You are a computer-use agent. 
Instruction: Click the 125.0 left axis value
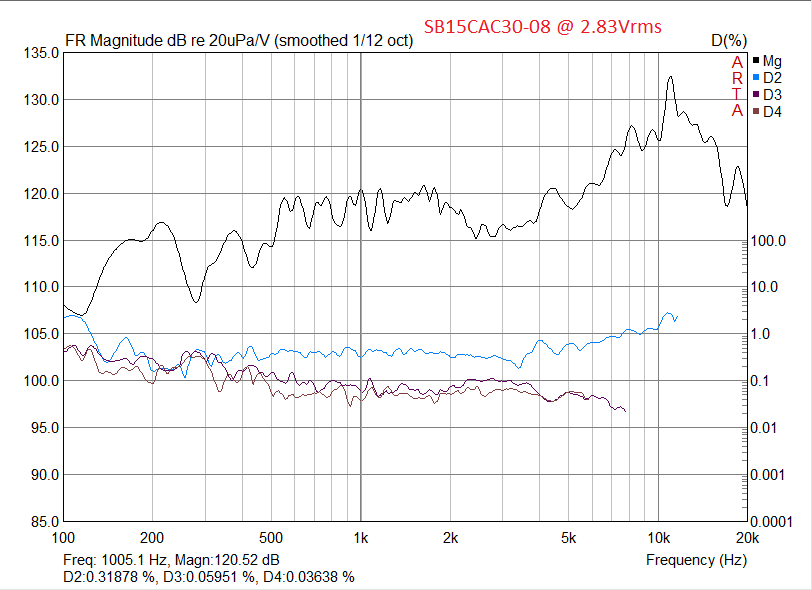coord(41,147)
